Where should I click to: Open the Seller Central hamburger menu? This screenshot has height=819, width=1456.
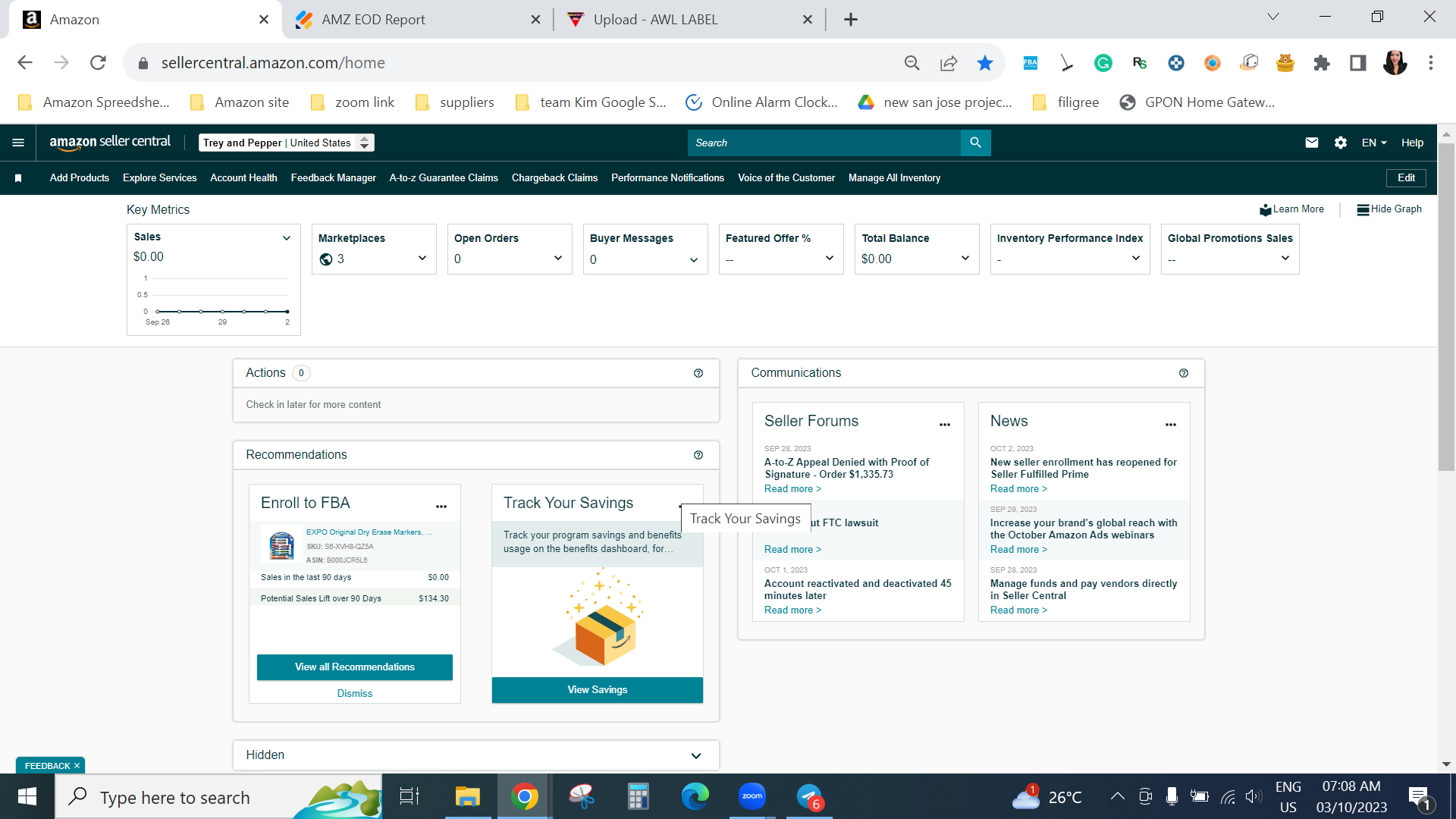pos(18,143)
